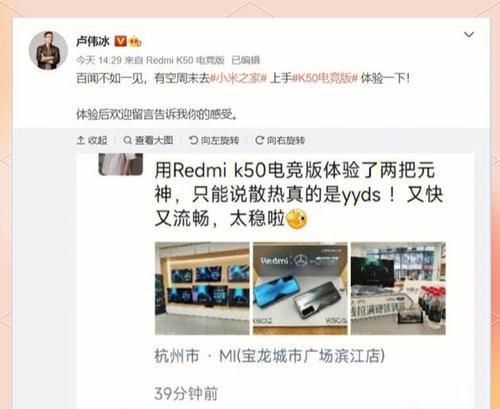
Task: Click the 39分钟前 time label
Action: [x=186, y=393]
